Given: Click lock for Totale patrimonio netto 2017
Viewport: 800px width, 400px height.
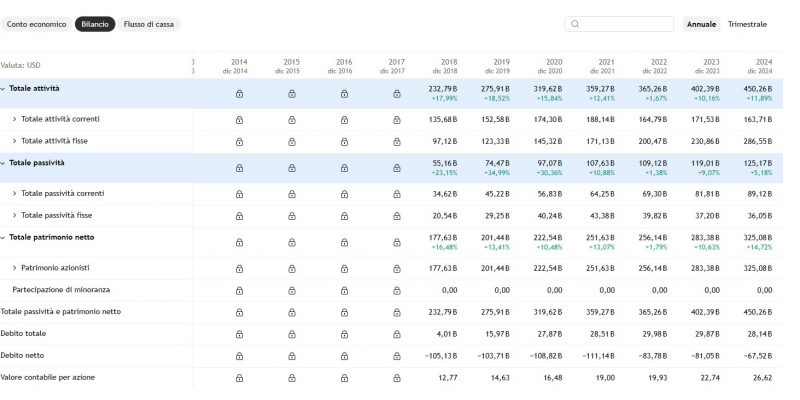Looking at the screenshot, I should pyautogui.click(x=395, y=242).
